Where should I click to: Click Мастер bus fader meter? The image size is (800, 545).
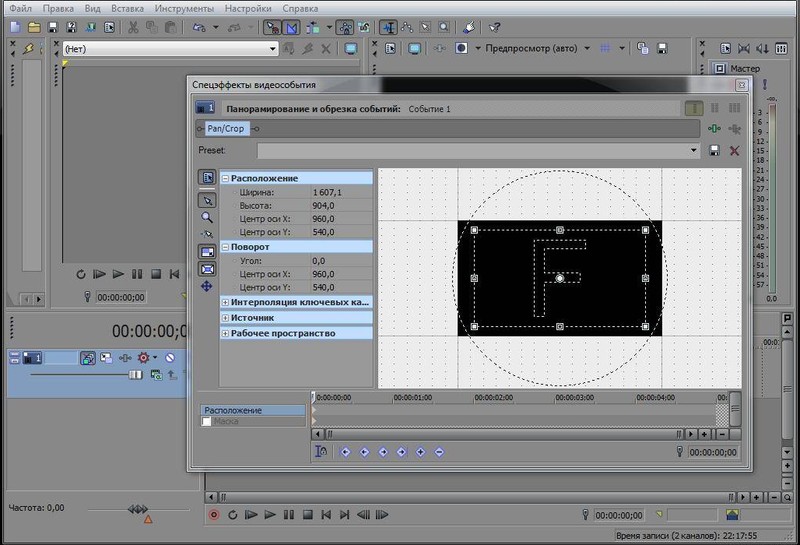(x=772, y=196)
